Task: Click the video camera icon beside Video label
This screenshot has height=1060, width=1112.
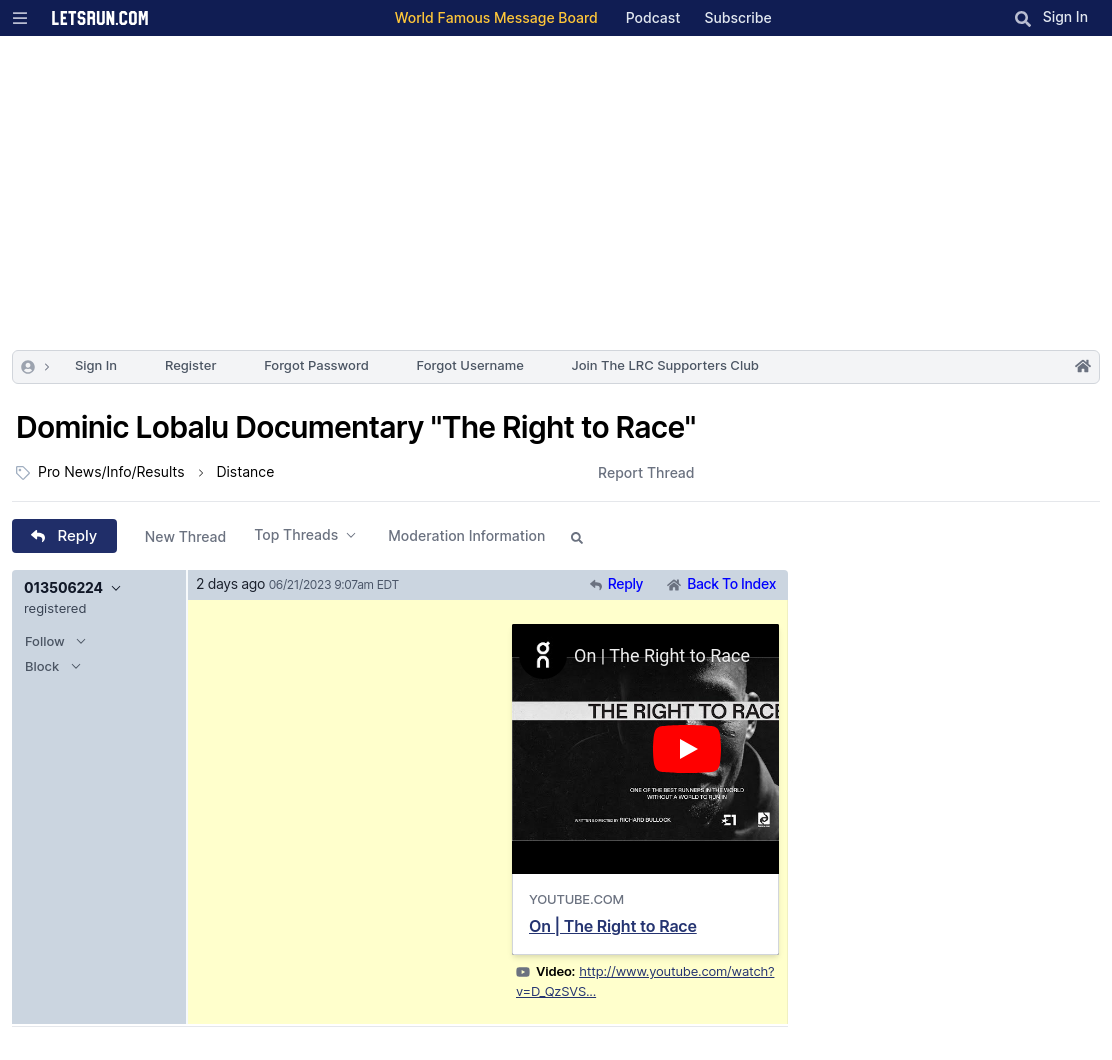Action: [x=523, y=972]
